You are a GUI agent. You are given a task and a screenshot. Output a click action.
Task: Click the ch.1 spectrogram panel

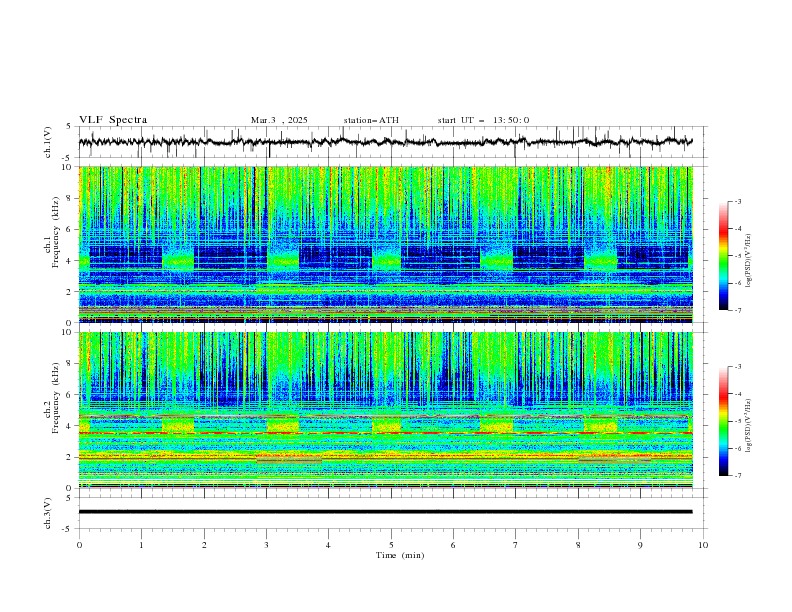tap(386, 244)
